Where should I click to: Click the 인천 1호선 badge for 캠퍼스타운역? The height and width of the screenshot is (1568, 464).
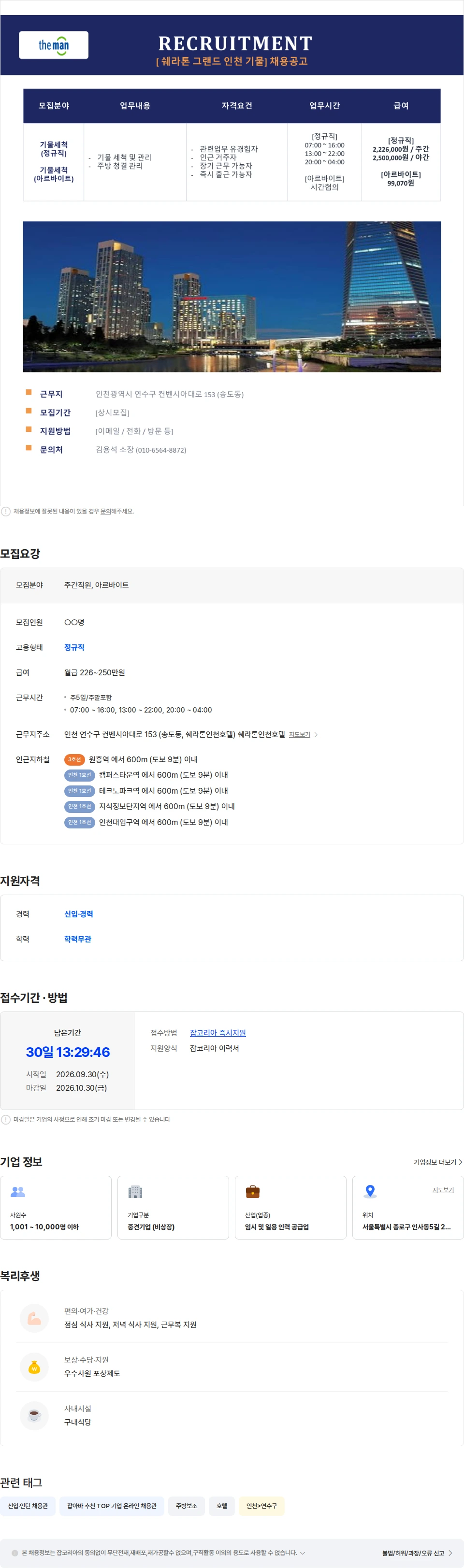(x=80, y=775)
